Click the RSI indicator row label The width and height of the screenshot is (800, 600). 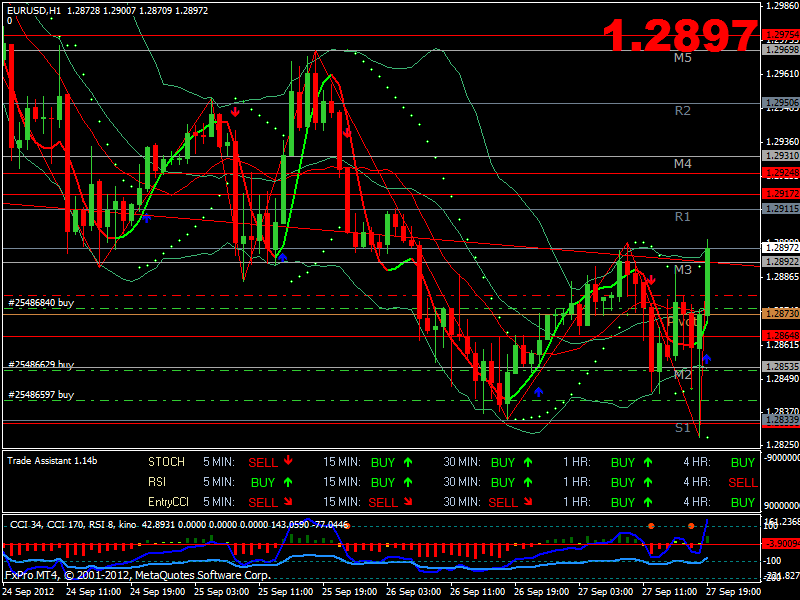[157, 482]
